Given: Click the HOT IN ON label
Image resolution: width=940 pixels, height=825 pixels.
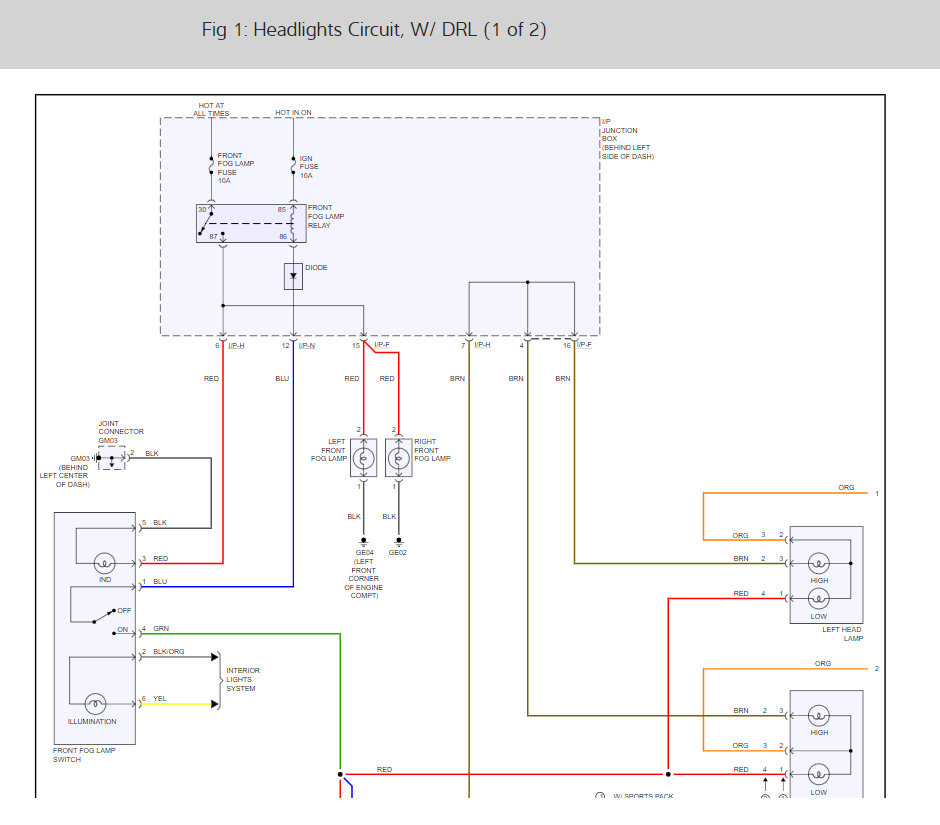Looking at the screenshot, I should (x=293, y=112).
